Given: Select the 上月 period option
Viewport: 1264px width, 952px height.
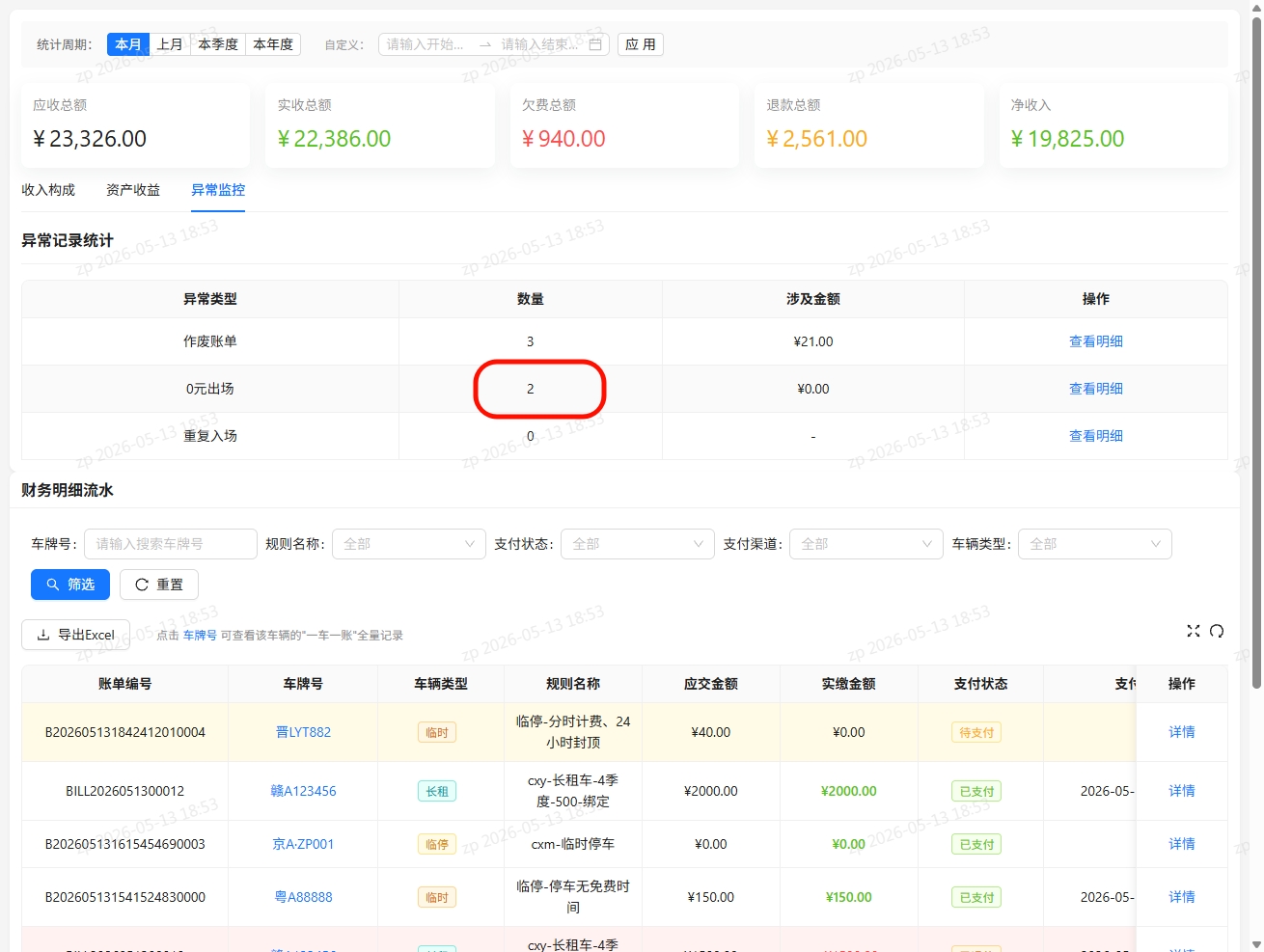Looking at the screenshot, I should pos(170,44).
